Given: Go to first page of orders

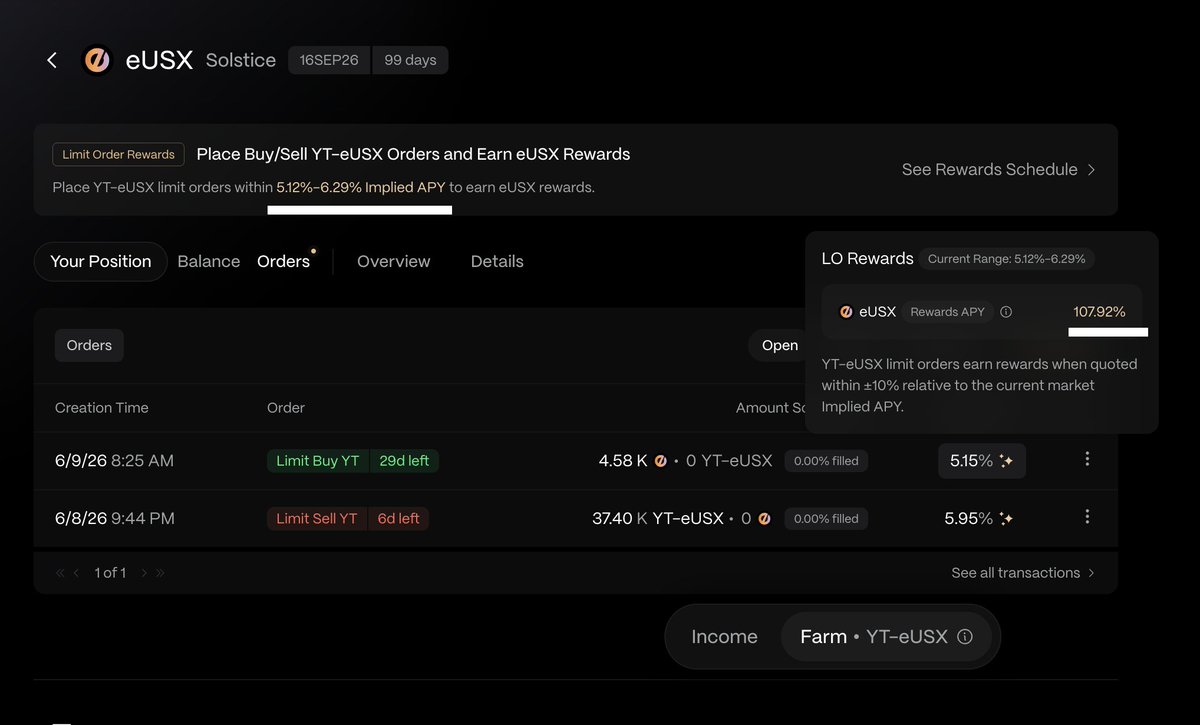Looking at the screenshot, I should 61,573.
